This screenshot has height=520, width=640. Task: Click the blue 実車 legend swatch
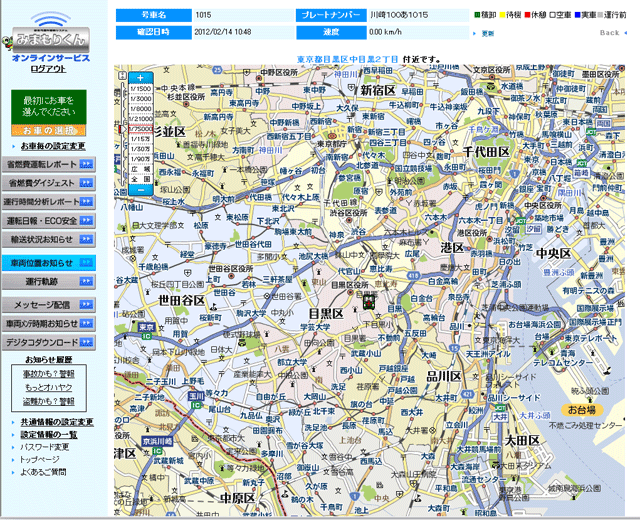577,15
